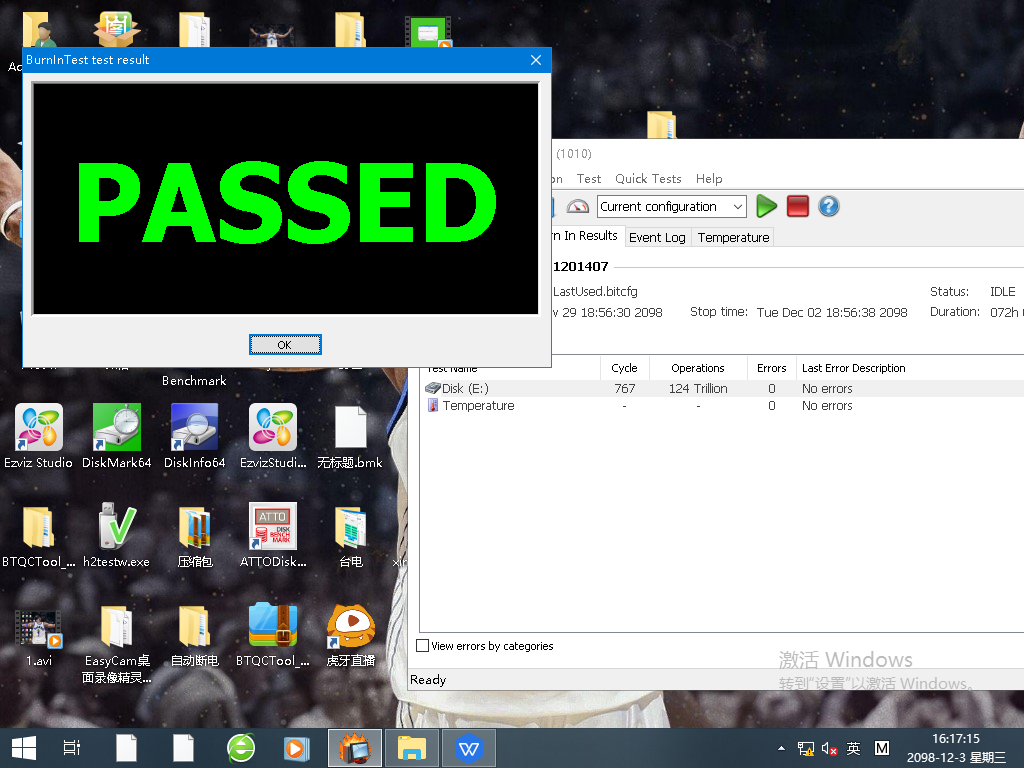The image size is (1024, 768).
Task: Select the Disk (E:) test row
Action: pyautogui.click(x=466, y=388)
